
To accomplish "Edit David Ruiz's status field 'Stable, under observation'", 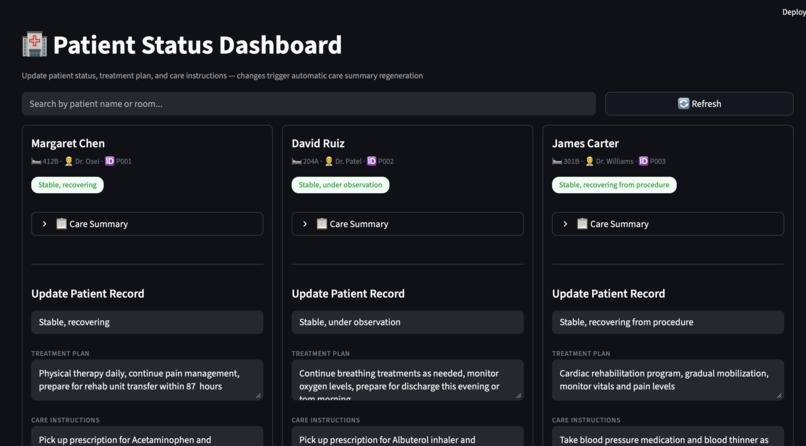I will (x=408, y=322).
